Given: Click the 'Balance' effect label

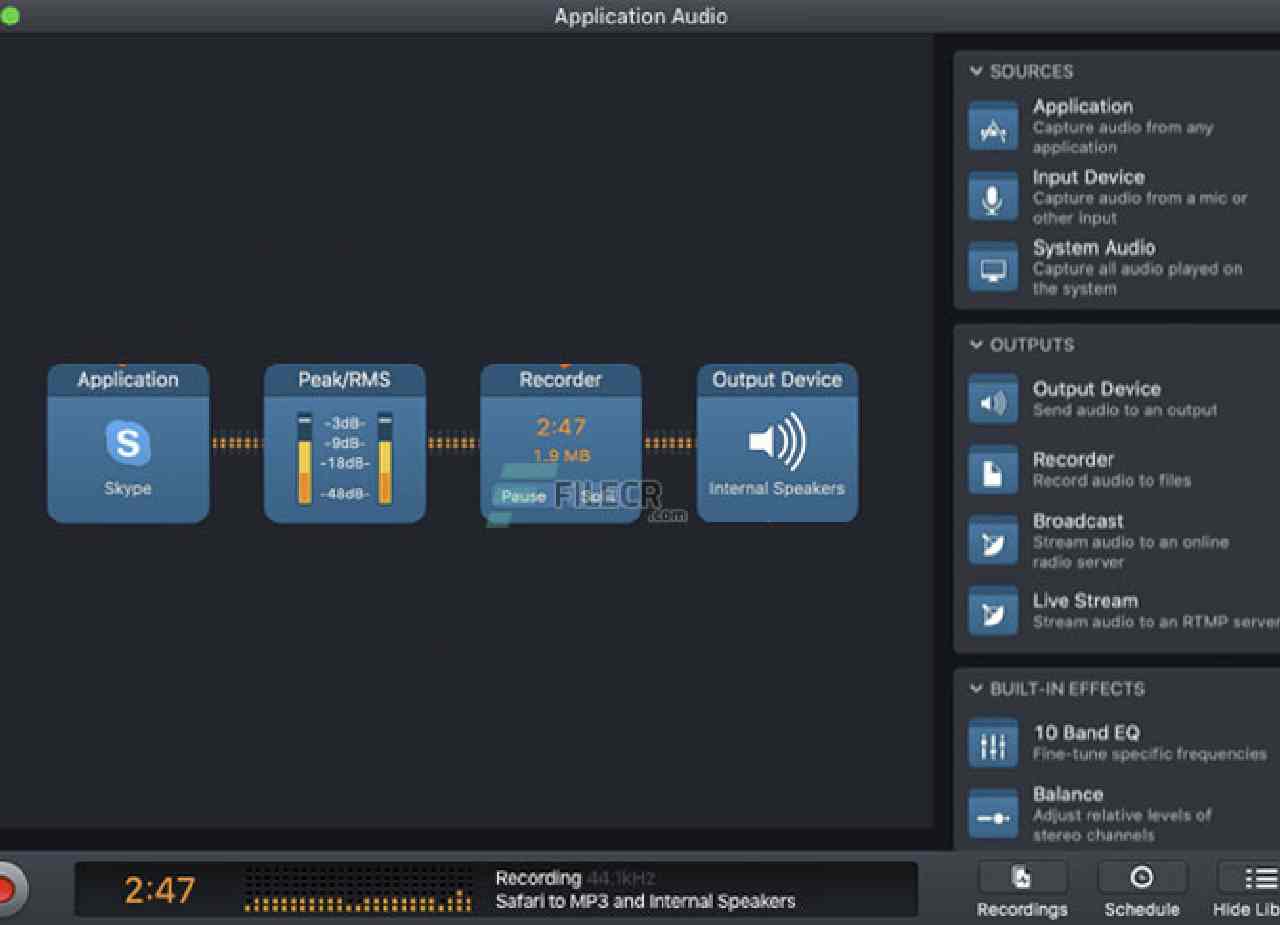Looking at the screenshot, I should pos(1068,794).
